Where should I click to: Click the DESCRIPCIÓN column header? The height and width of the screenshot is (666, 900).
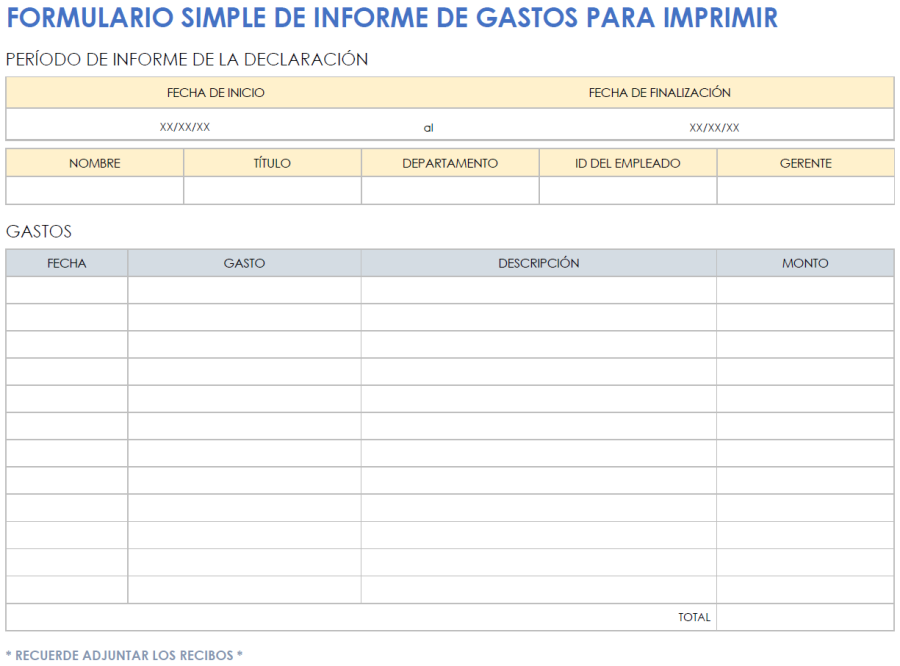(x=539, y=262)
